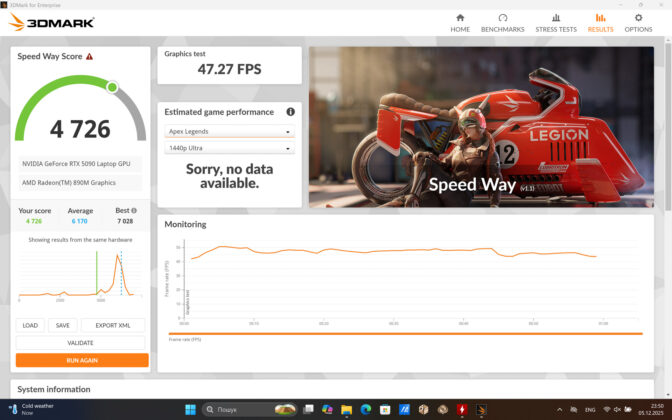Screen dimensions: 672x420
Task: Click the red lightning bolt taskbar app
Action: [462, 409]
